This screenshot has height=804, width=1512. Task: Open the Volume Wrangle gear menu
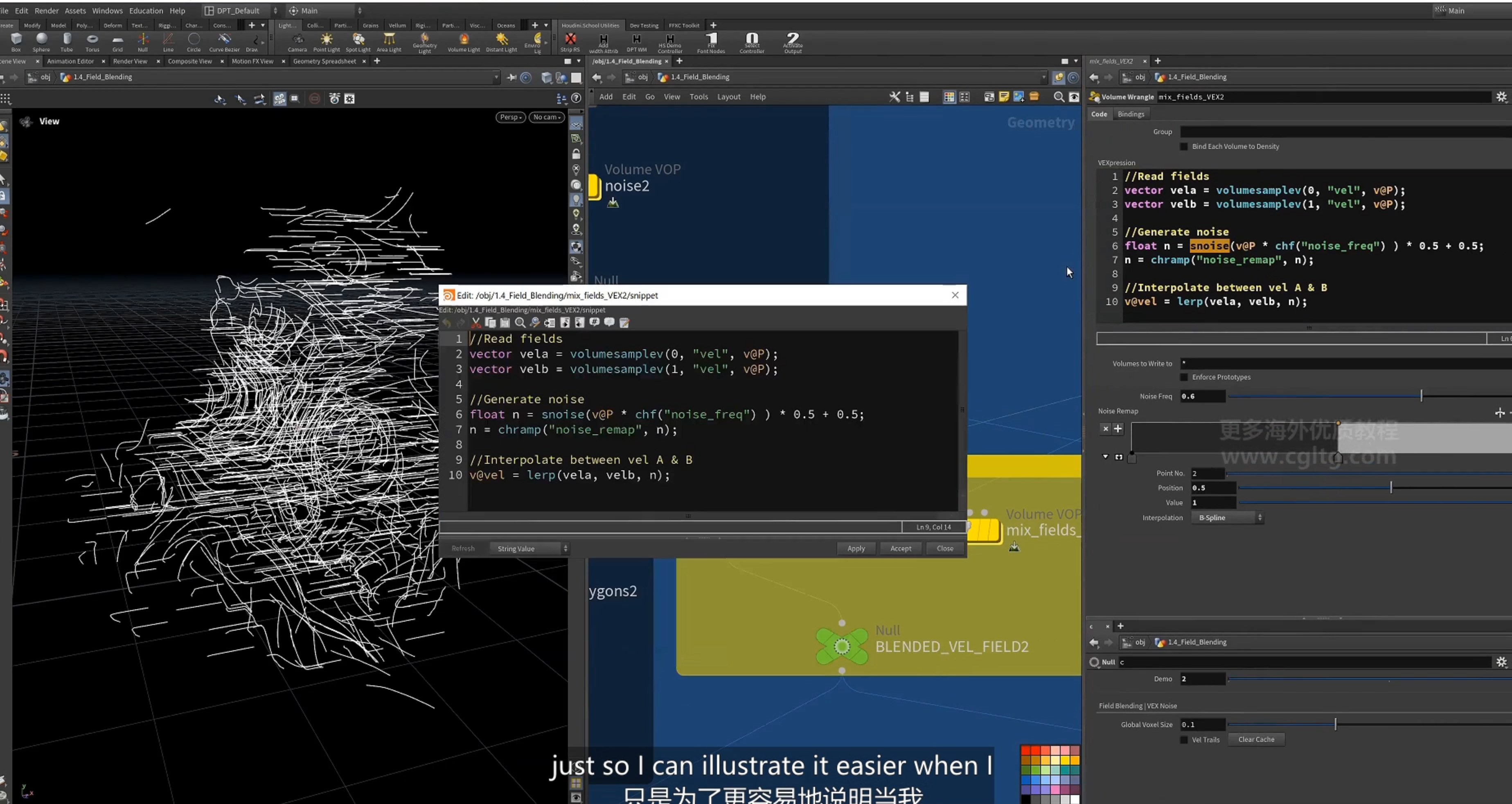point(1501,97)
